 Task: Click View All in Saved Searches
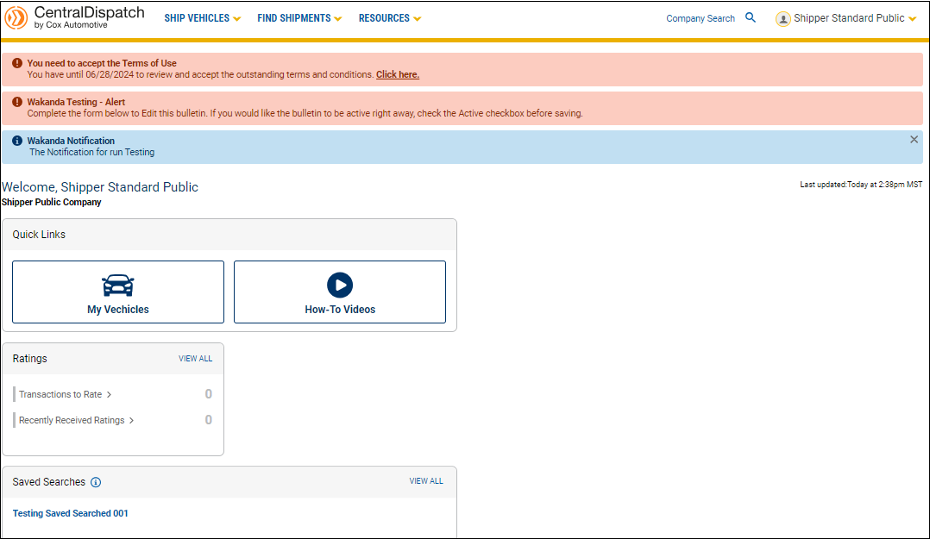point(426,481)
